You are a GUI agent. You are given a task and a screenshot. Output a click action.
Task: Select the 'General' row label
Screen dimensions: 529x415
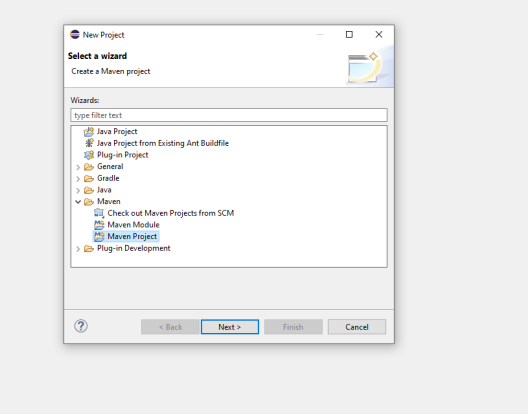(x=110, y=167)
